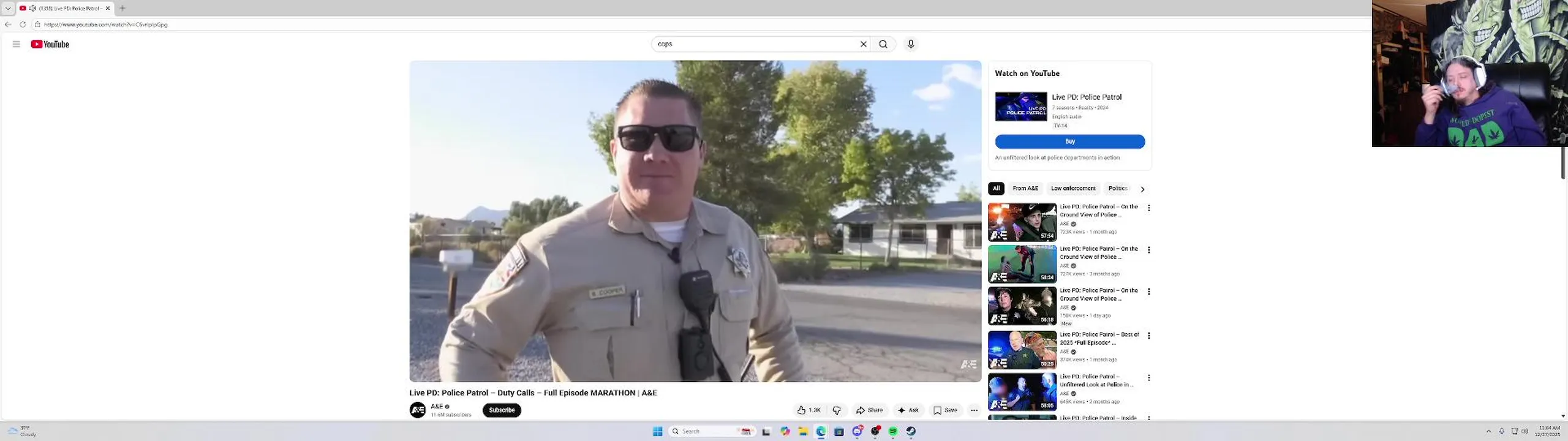Click the blue Buy button
Image resolution: width=1568 pixels, height=441 pixels.
pyautogui.click(x=1070, y=141)
